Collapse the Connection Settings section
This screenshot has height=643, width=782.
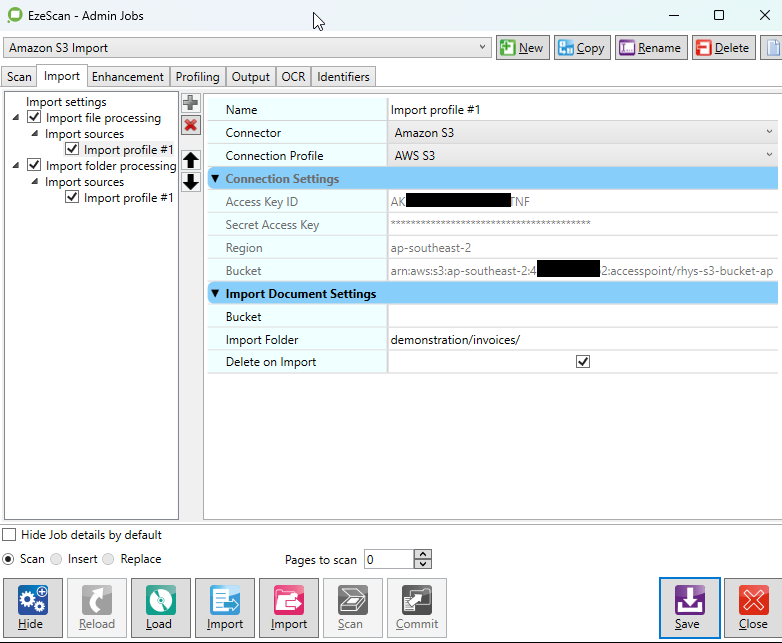coord(215,179)
